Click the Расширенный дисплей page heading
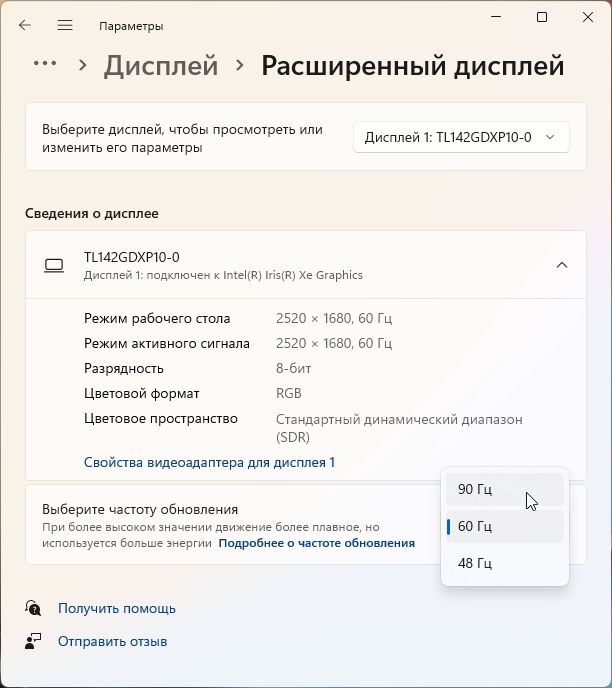The image size is (612, 688). pyautogui.click(x=412, y=66)
